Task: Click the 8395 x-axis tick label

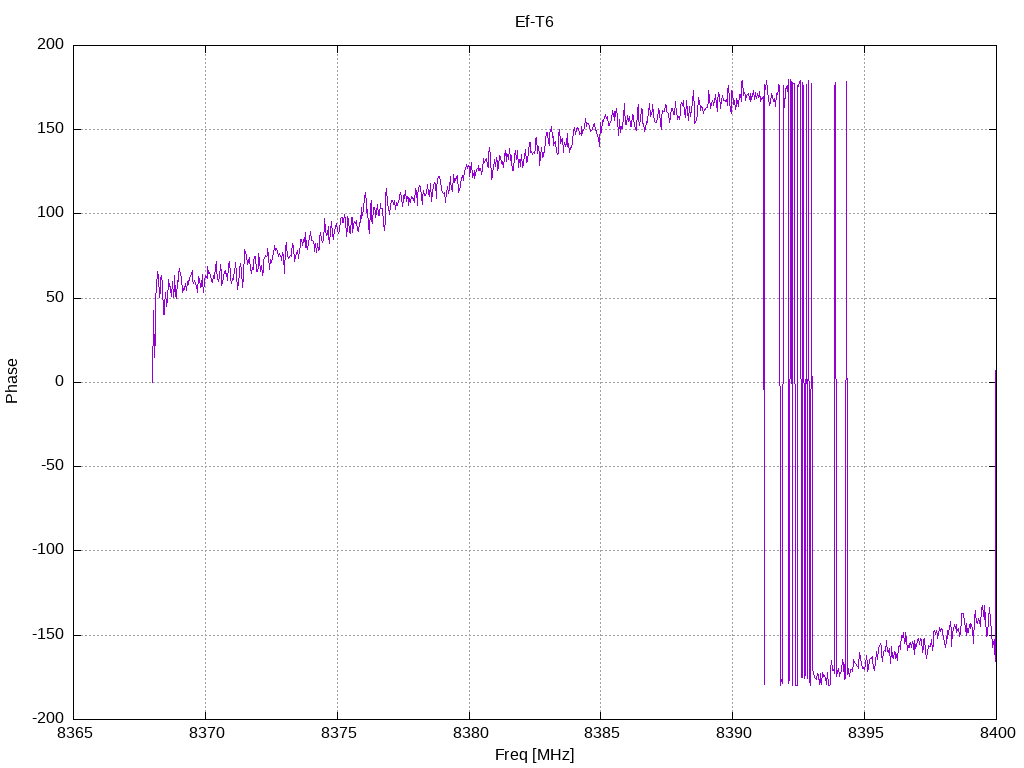Action: (865, 733)
